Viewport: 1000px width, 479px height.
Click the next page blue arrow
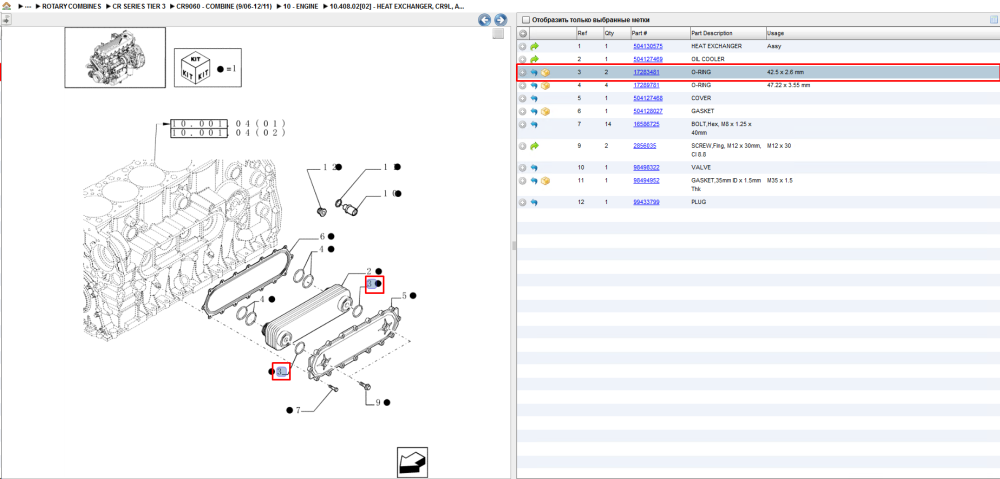click(501, 20)
